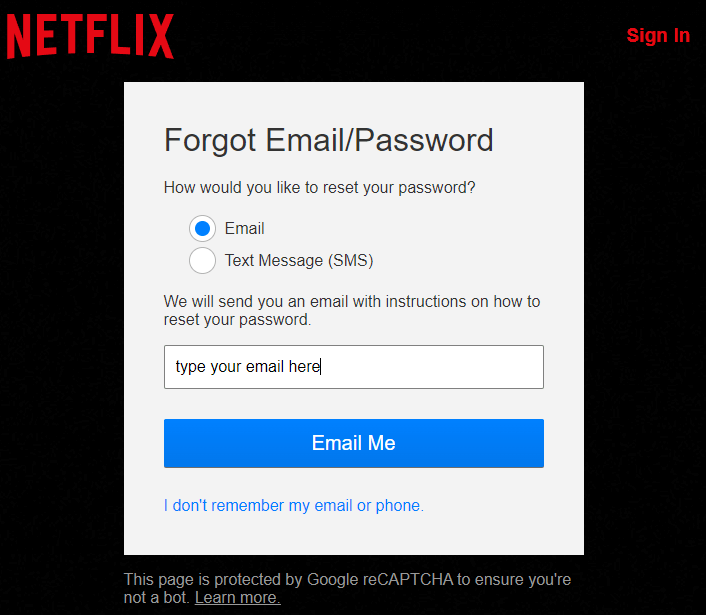Click 'How would you like to reset' question text
Viewport: 706px width, 615px height.
tap(320, 188)
